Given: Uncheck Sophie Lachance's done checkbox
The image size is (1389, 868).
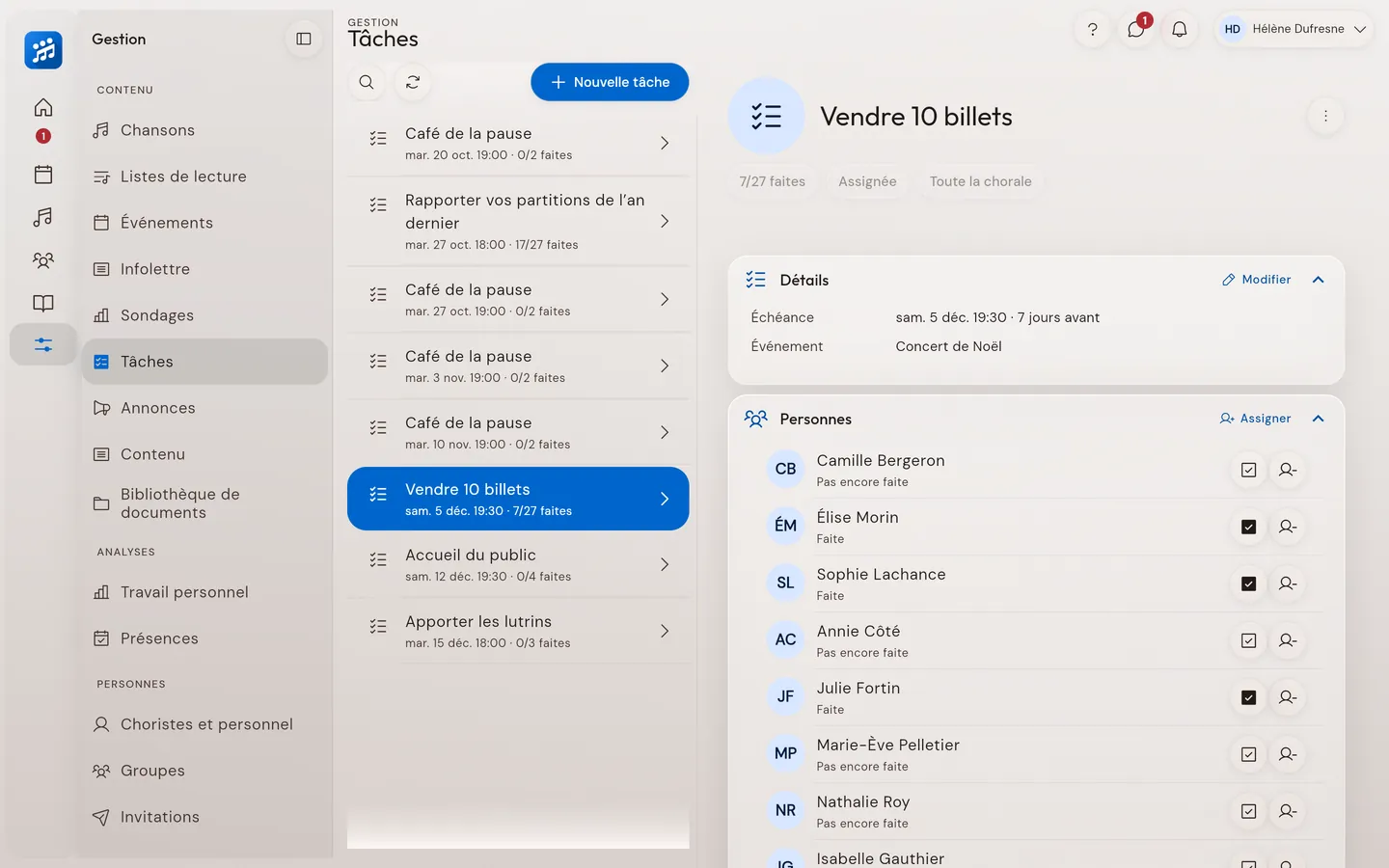Looking at the screenshot, I should coord(1249,583).
